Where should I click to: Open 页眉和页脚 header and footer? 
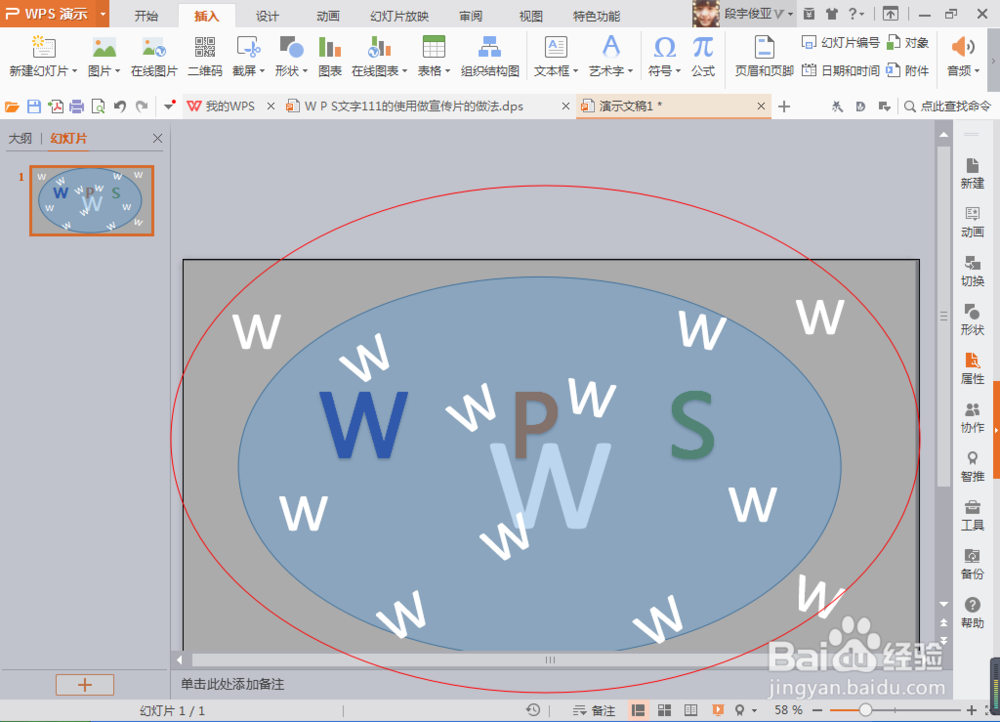point(764,56)
